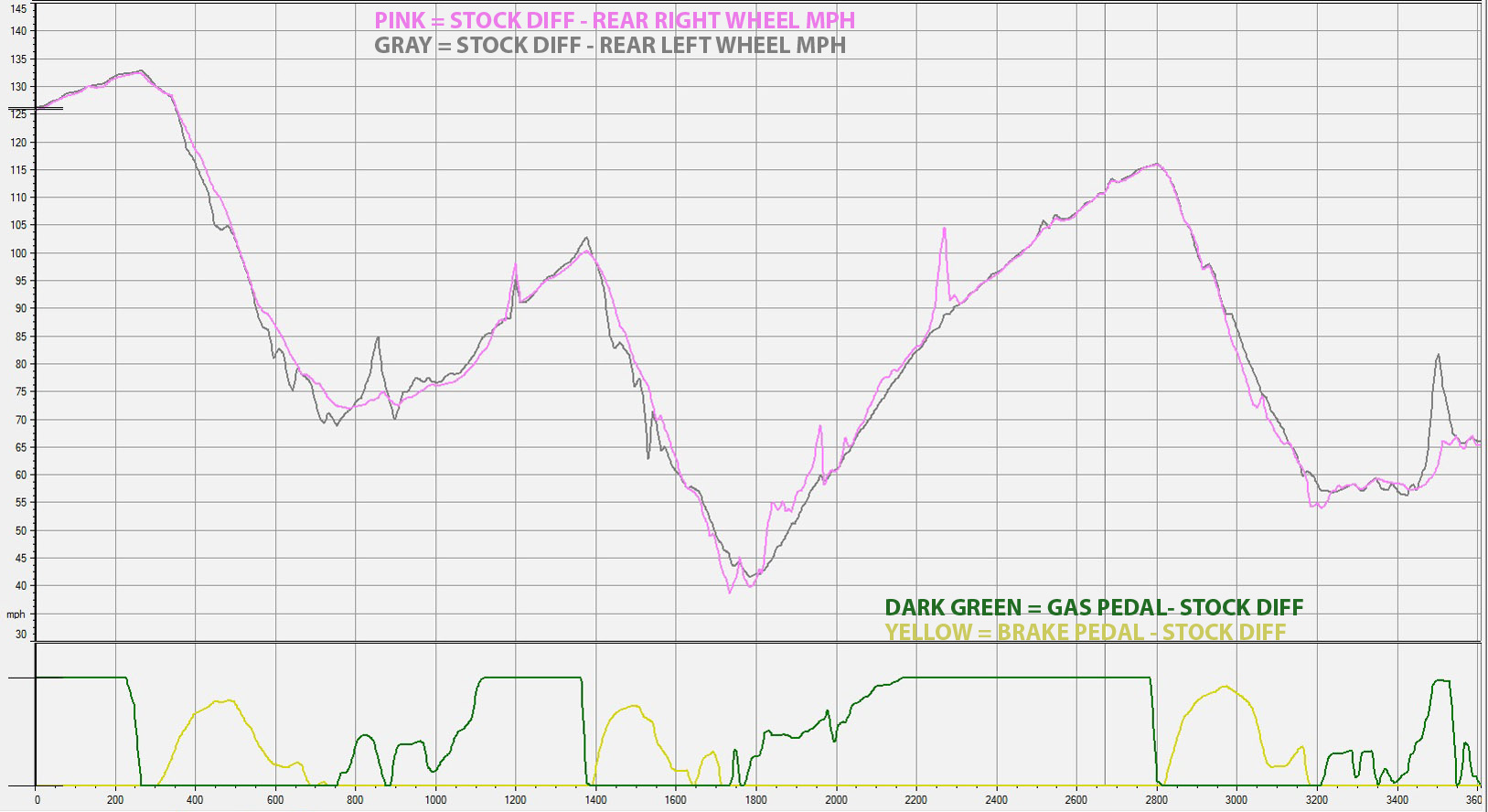
Task: Click the 800 label on the horizontal axis
Action: pos(355,800)
